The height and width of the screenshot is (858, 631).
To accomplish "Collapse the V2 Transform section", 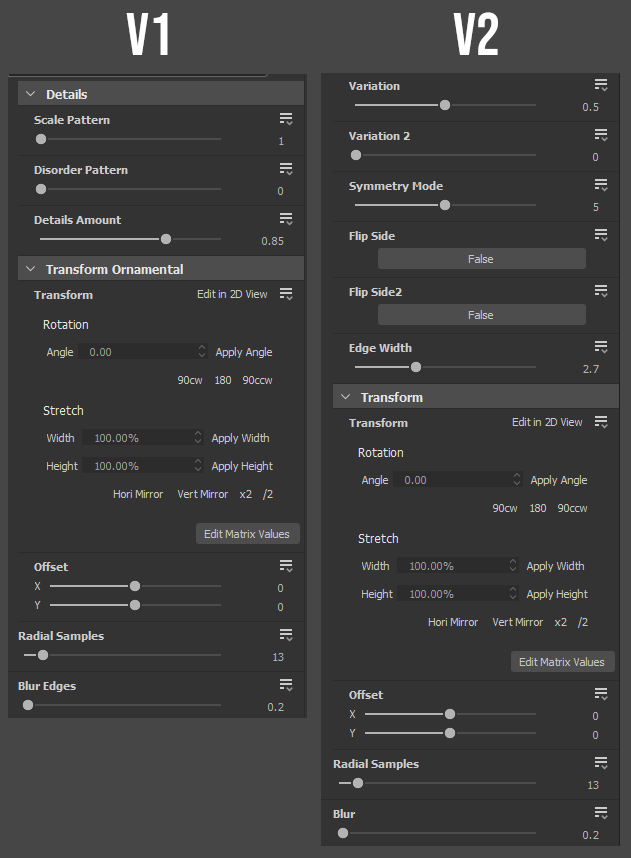I will 344,397.
